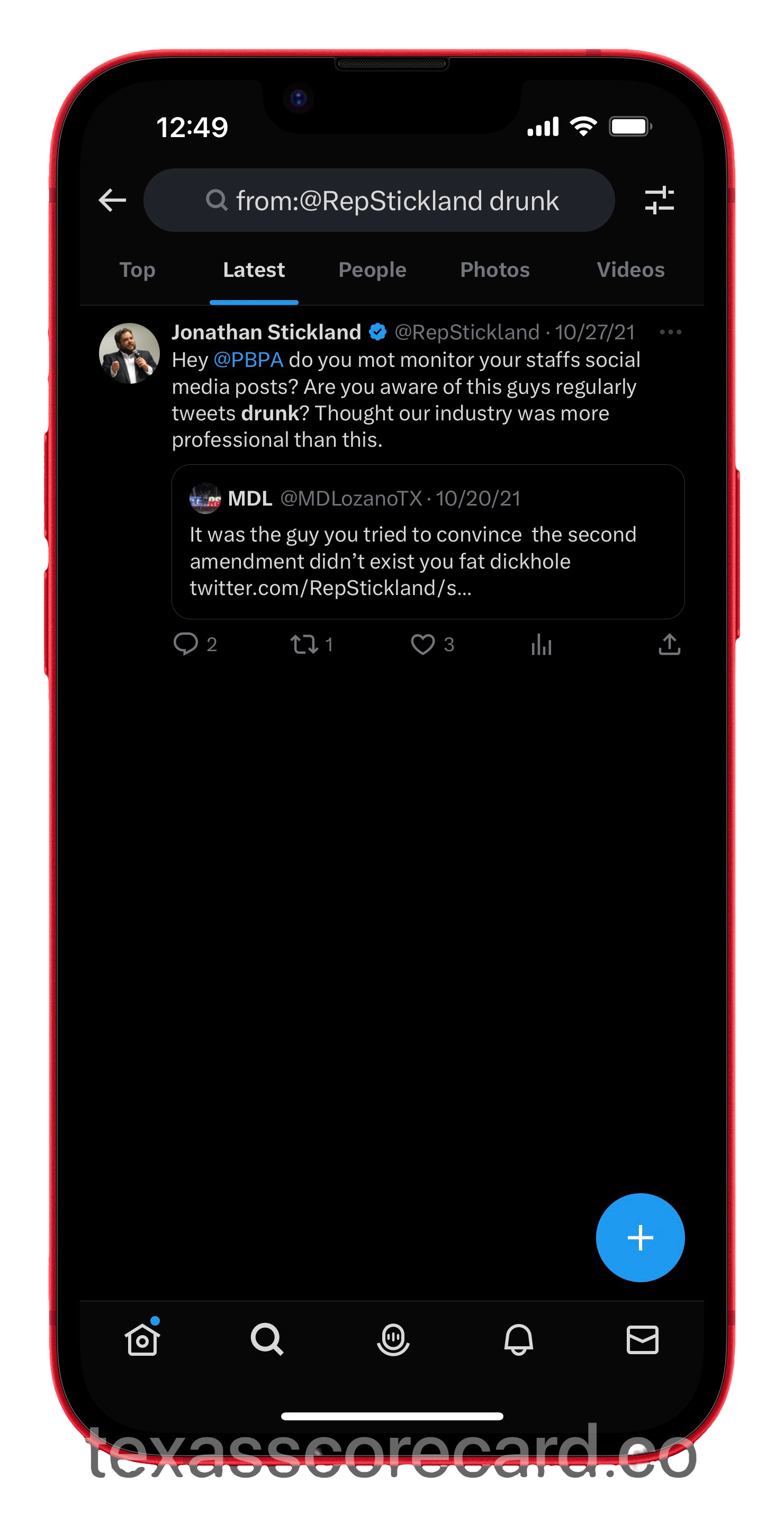The image size is (784, 1513).
Task: Open the @PBPA mention link
Action: pos(248,360)
